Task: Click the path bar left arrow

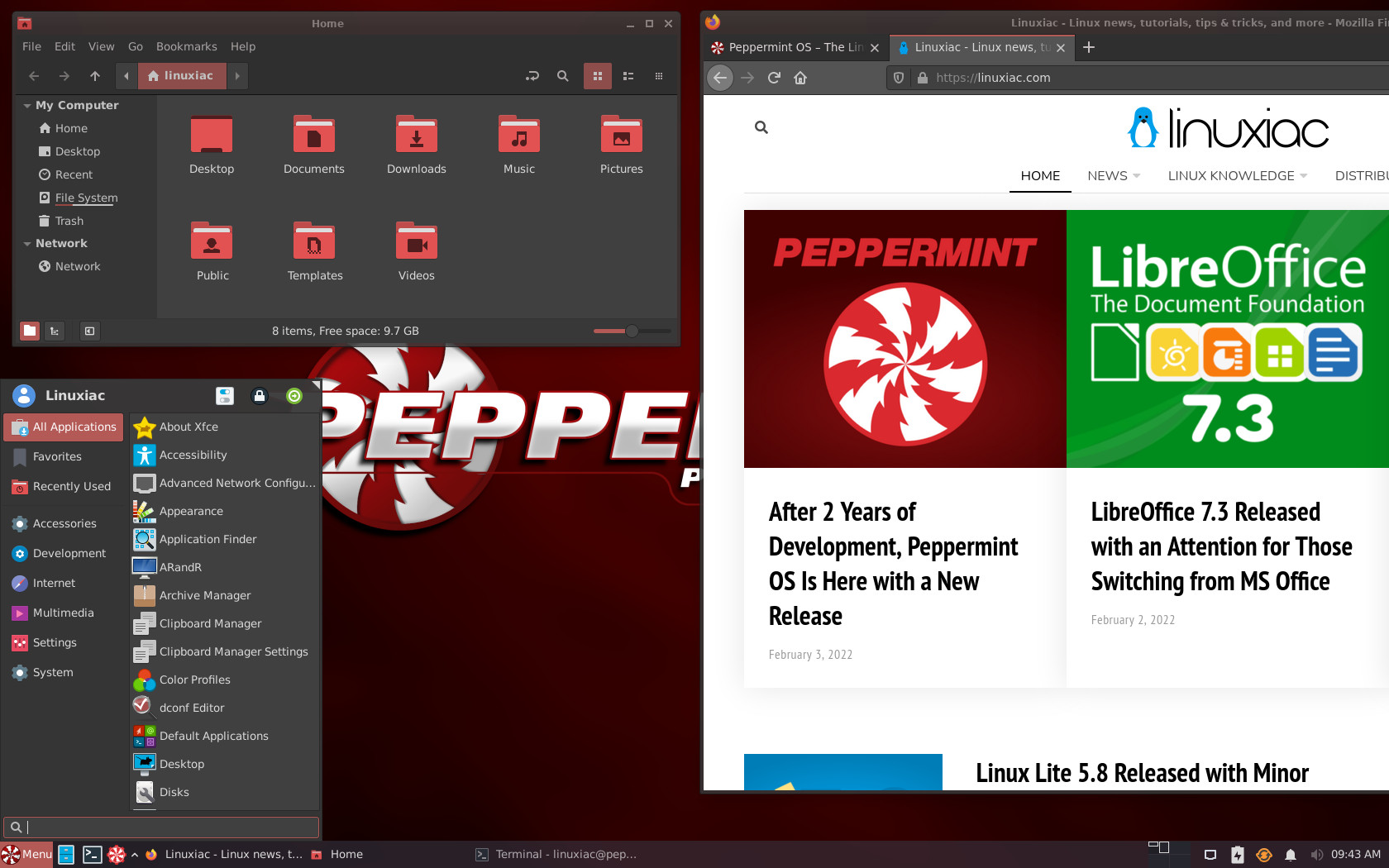Action: [126, 76]
